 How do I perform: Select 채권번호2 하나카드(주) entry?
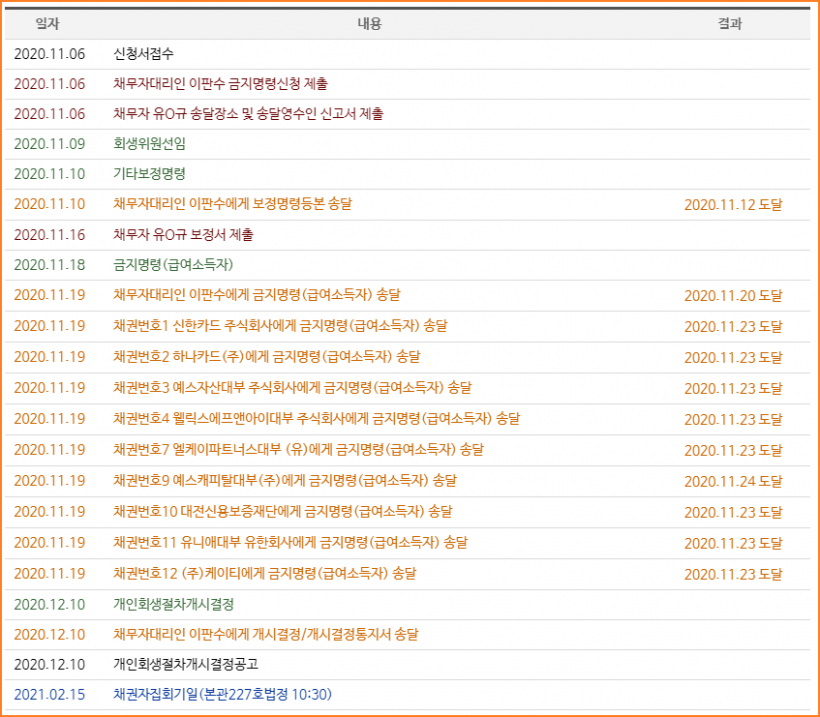[x=267, y=357]
